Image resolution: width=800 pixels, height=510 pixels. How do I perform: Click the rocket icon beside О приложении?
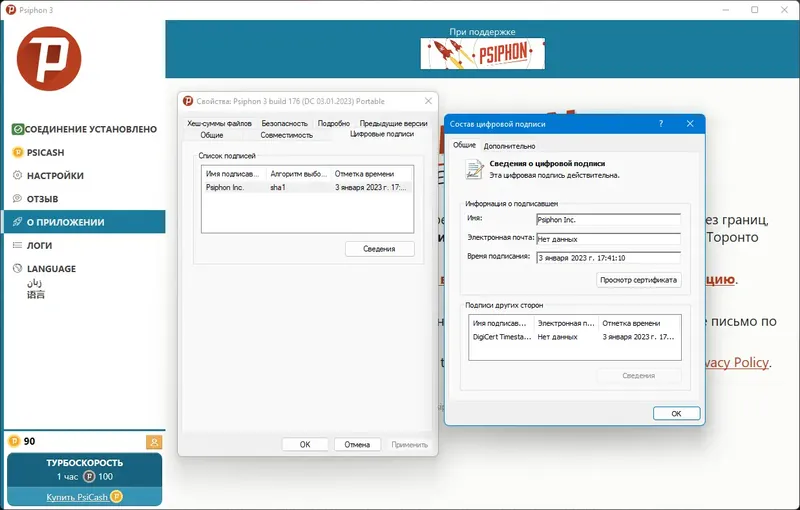[17, 222]
